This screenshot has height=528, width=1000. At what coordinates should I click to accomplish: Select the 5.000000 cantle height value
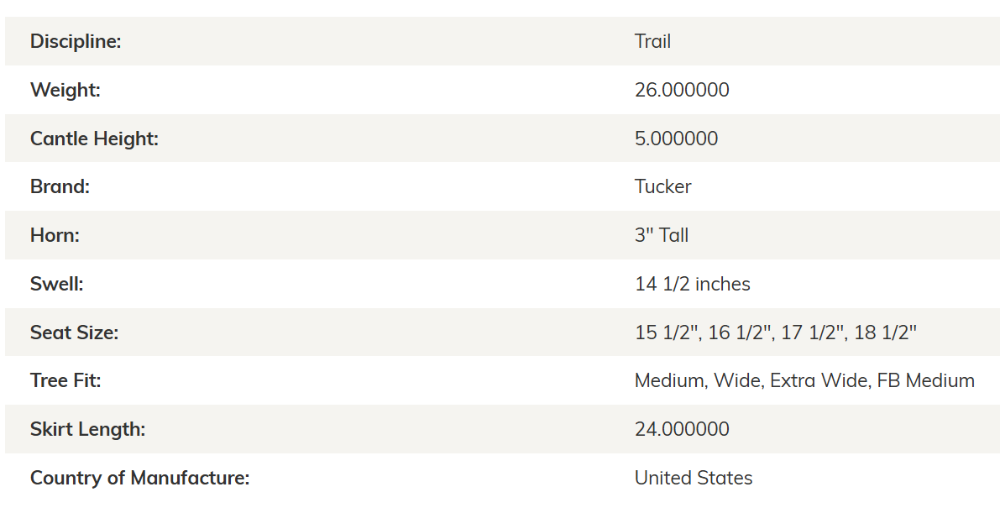coord(676,138)
